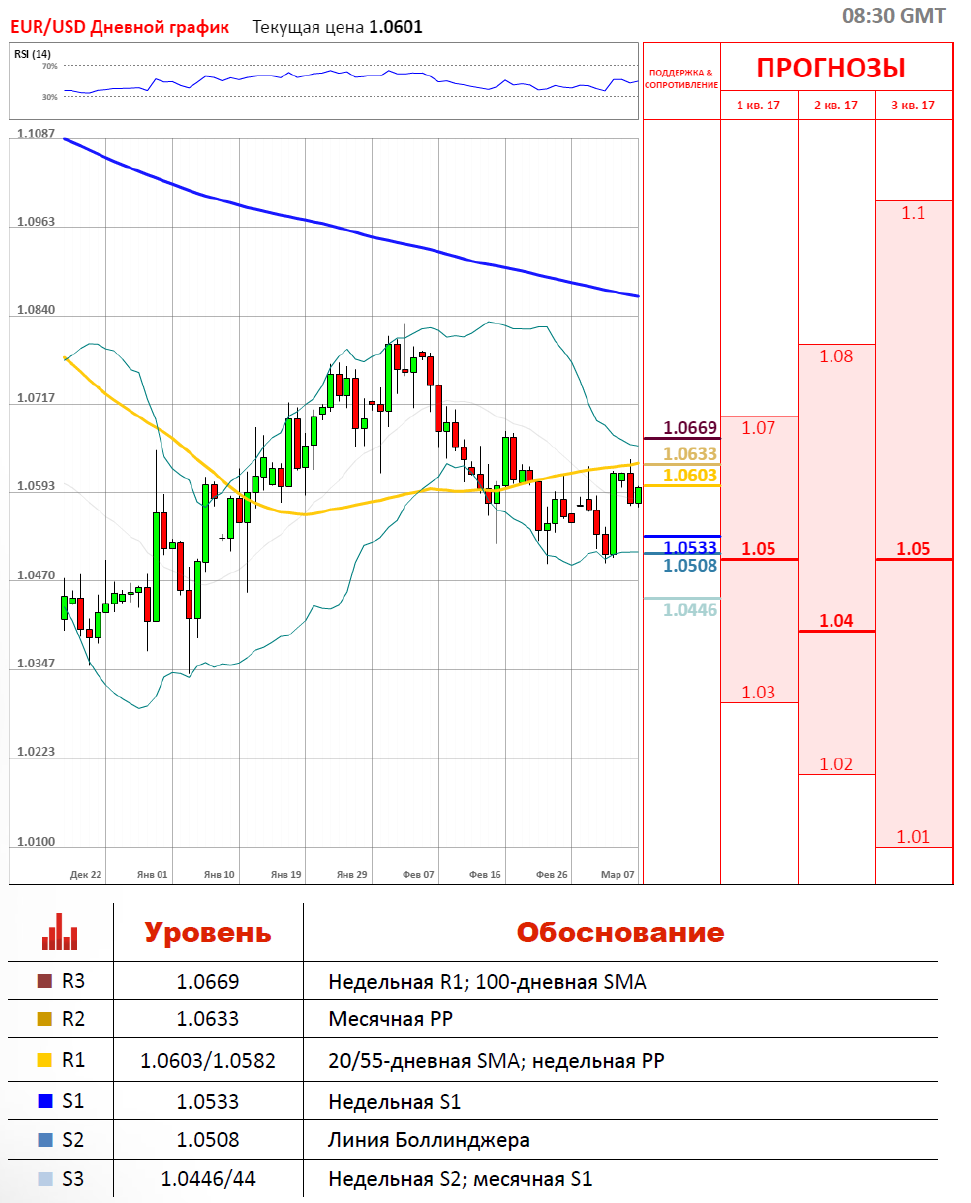This screenshot has width=971, height=1203.
Task: Select the 1 кв. 17 forecast column header
Action: click(x=758, y=105)
